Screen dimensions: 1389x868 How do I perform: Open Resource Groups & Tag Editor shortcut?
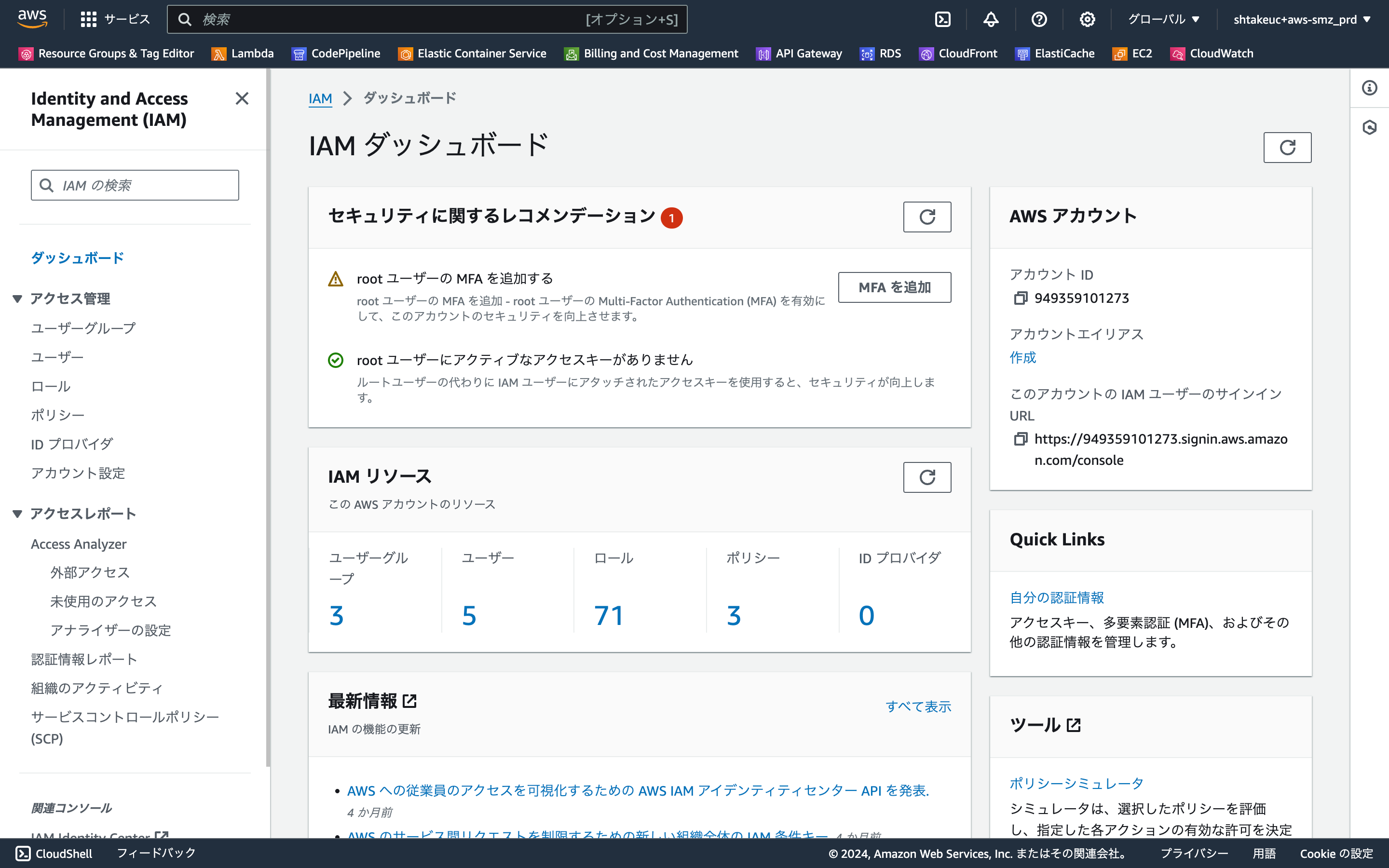(x=107, y=54)
